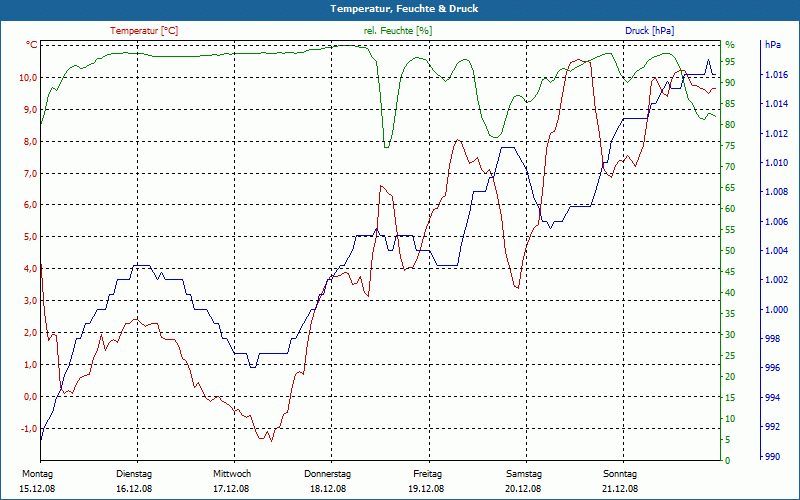Image resolution: width=800 pixels, height=500 pixels.
Task: Click the '95' humidity axis value
Action: pyautogui.click(x=730, y=62)
